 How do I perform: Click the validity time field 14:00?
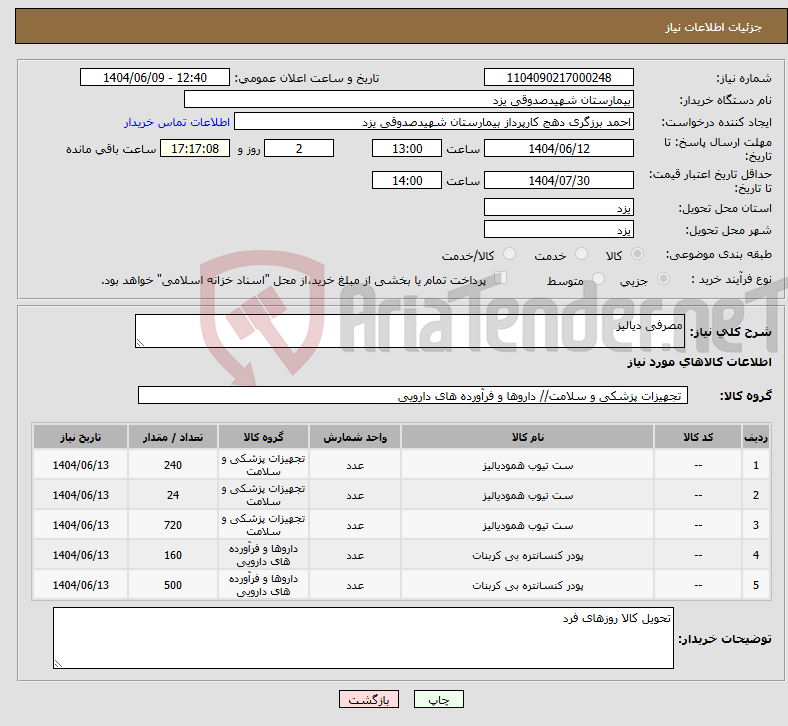coord(407,180)
